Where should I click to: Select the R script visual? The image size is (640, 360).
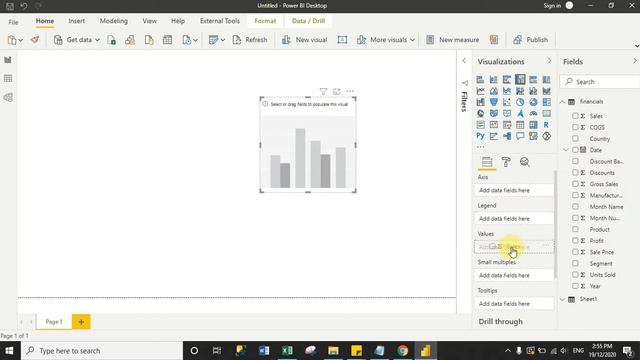pos(547,125)
